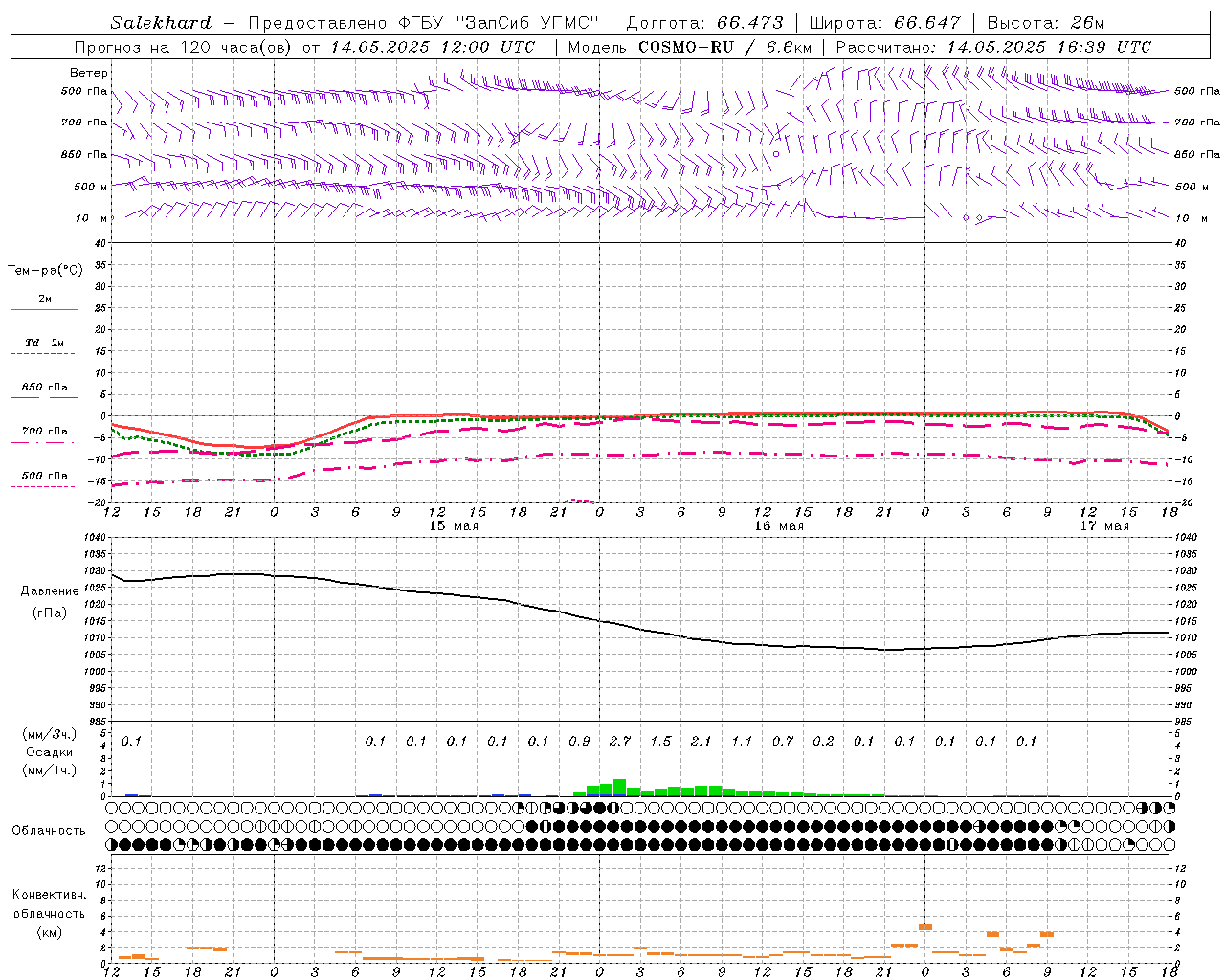Viewport: 1225px width, 980px height.
Task: Click the (мм/1ч.) precipitation unit label
Action: point(50,770)
